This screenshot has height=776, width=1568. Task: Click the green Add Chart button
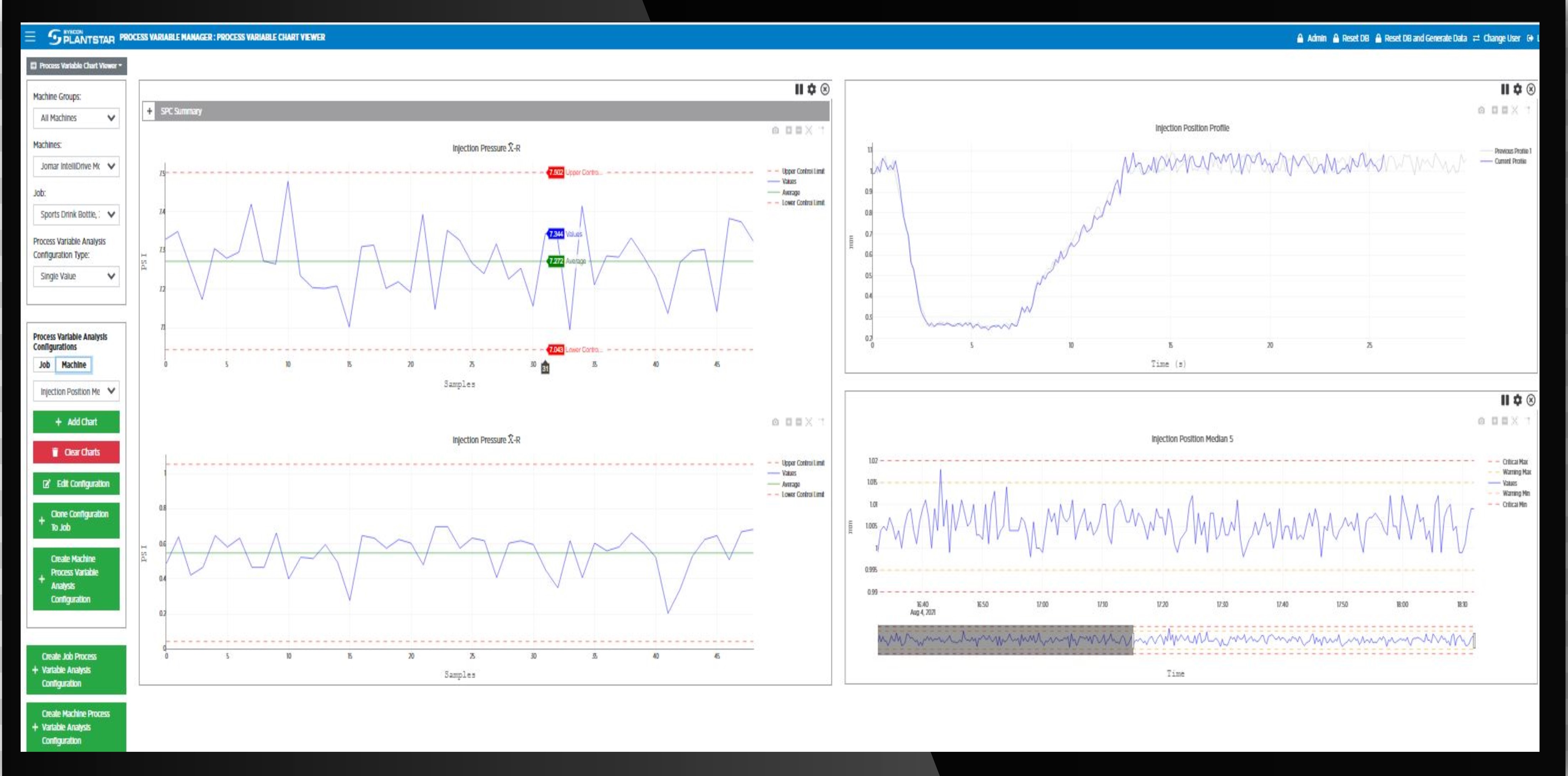click(x=76, y=421)
